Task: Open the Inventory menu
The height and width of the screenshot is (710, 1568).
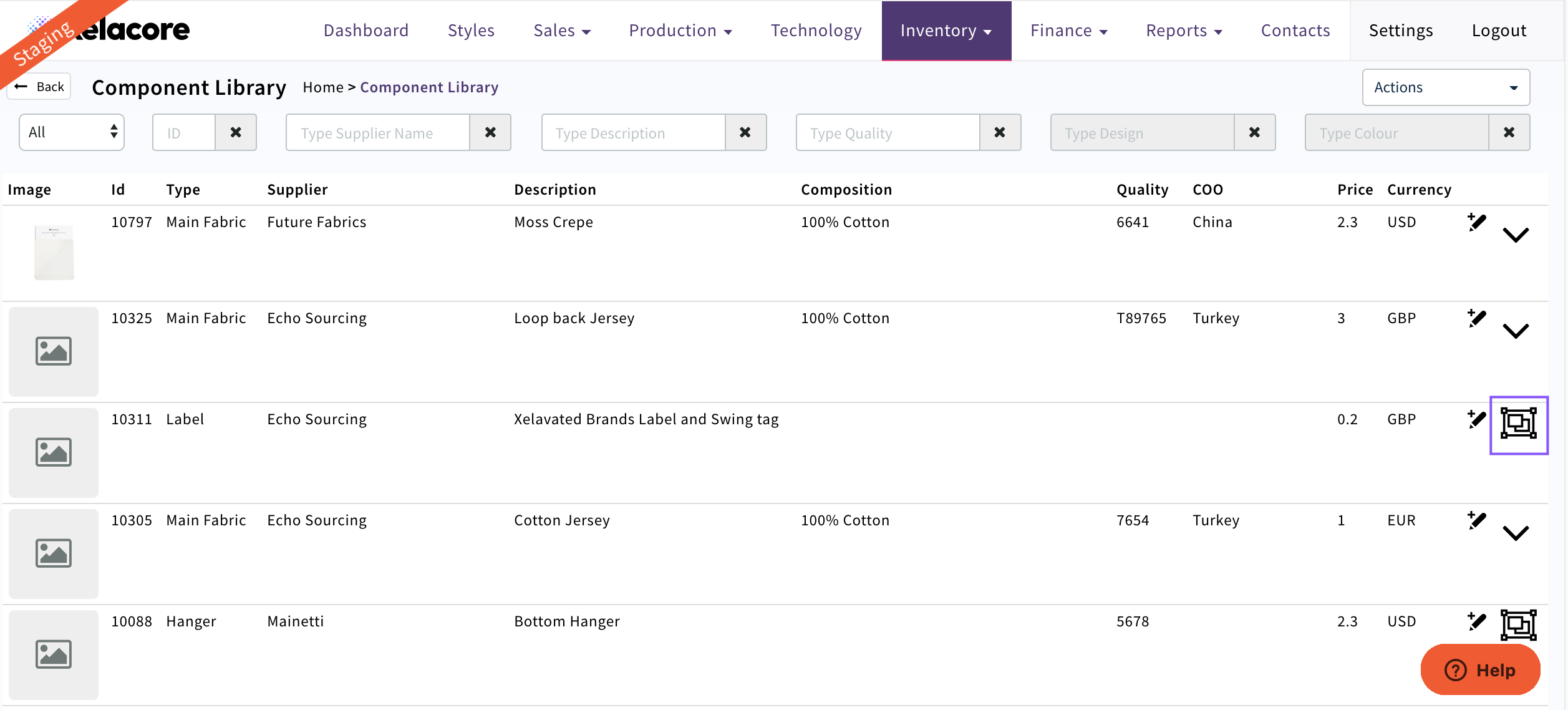Action: pyautogui.click(x=946, y=31)
